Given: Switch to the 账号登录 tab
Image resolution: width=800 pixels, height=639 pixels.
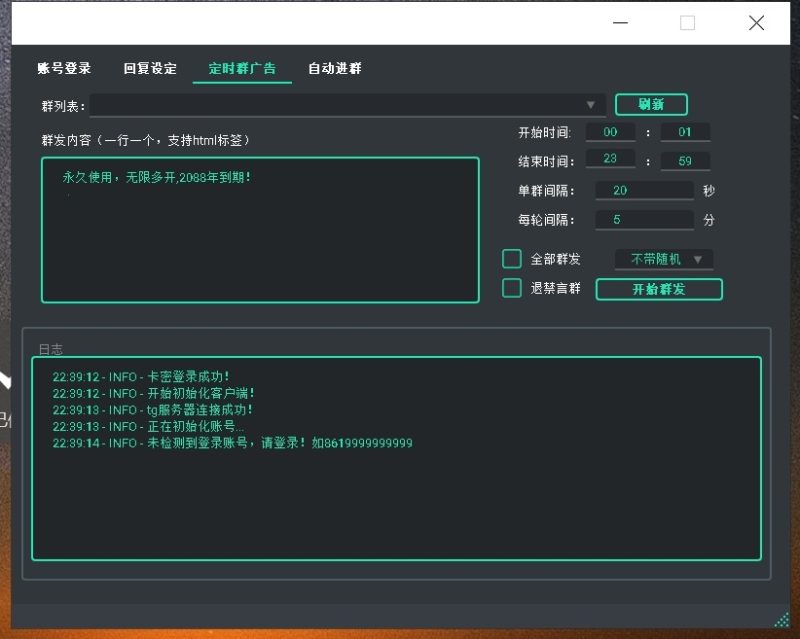Looking at the screenshot, I should (63, 69).
